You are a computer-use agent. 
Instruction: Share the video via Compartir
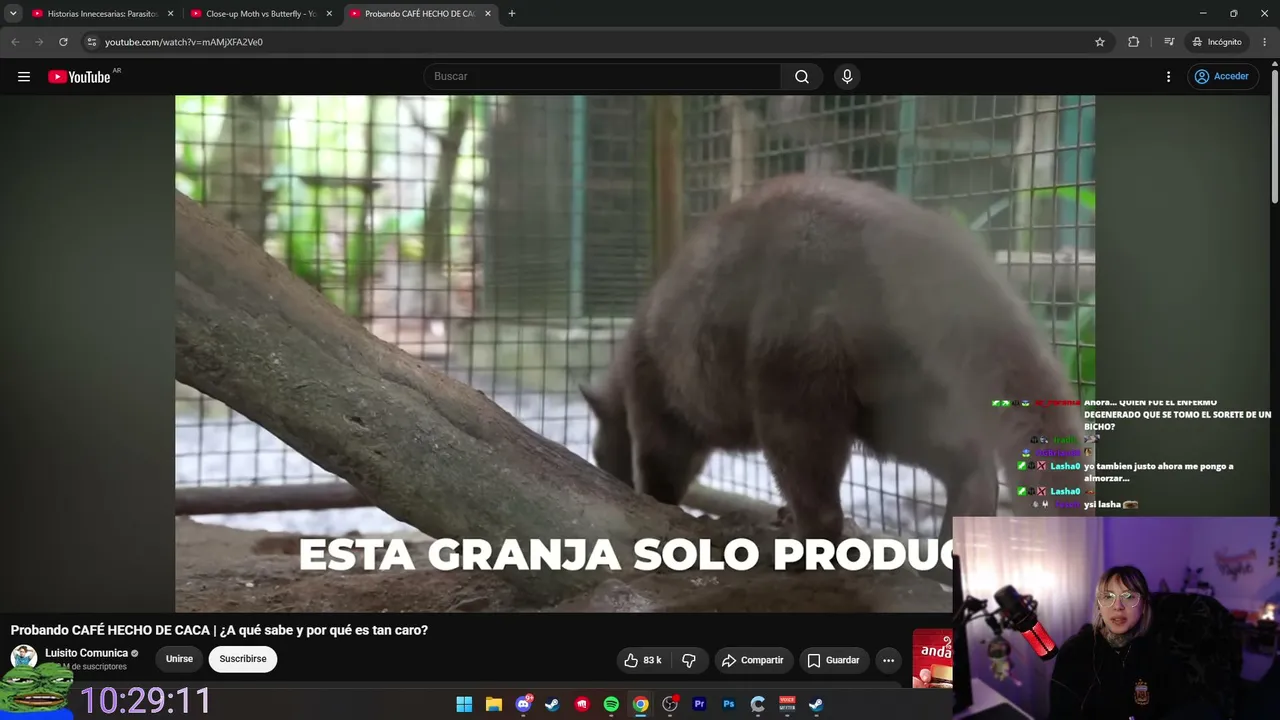point(752,660)
